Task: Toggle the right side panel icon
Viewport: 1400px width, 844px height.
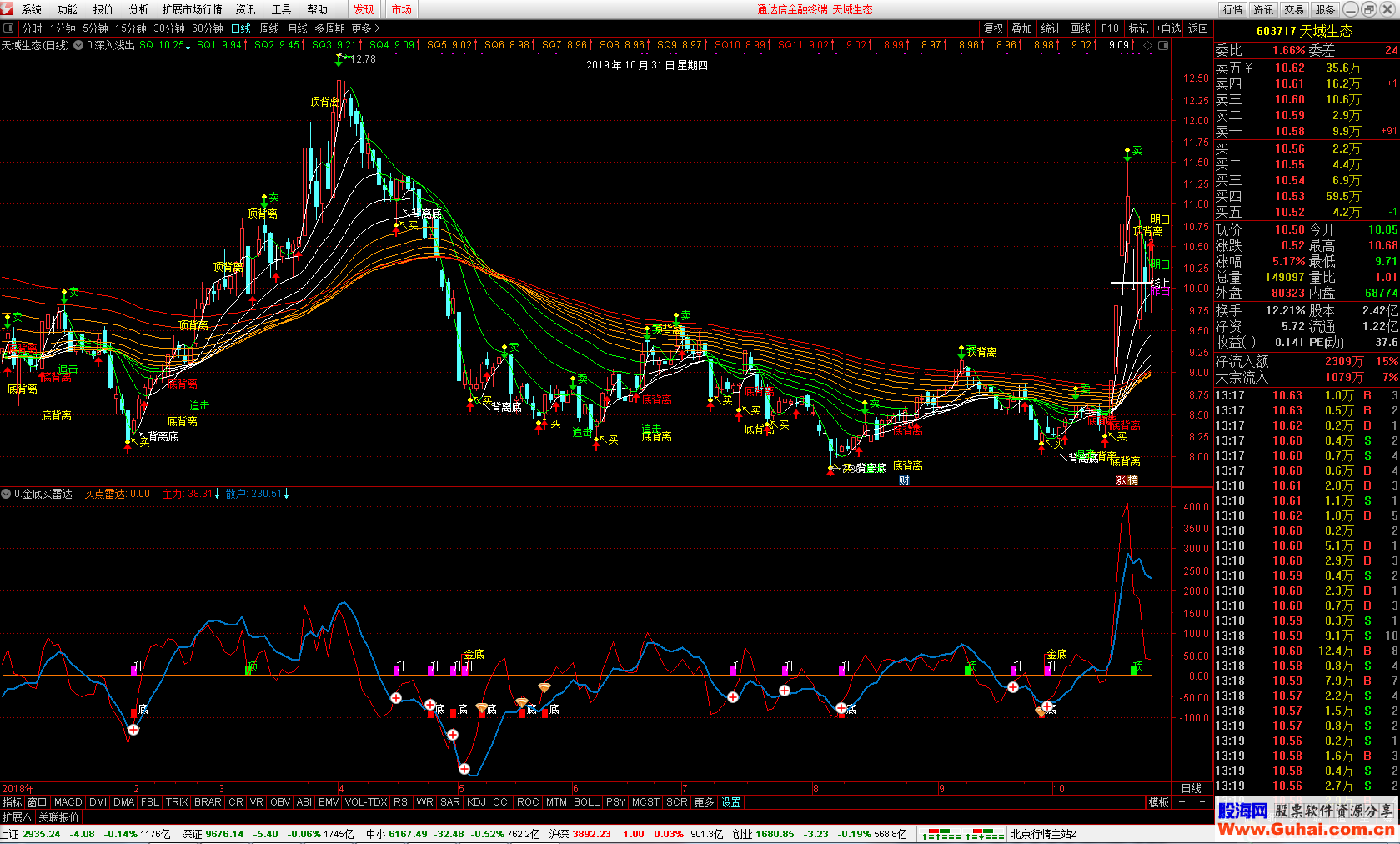Action: coord(1163,45)
